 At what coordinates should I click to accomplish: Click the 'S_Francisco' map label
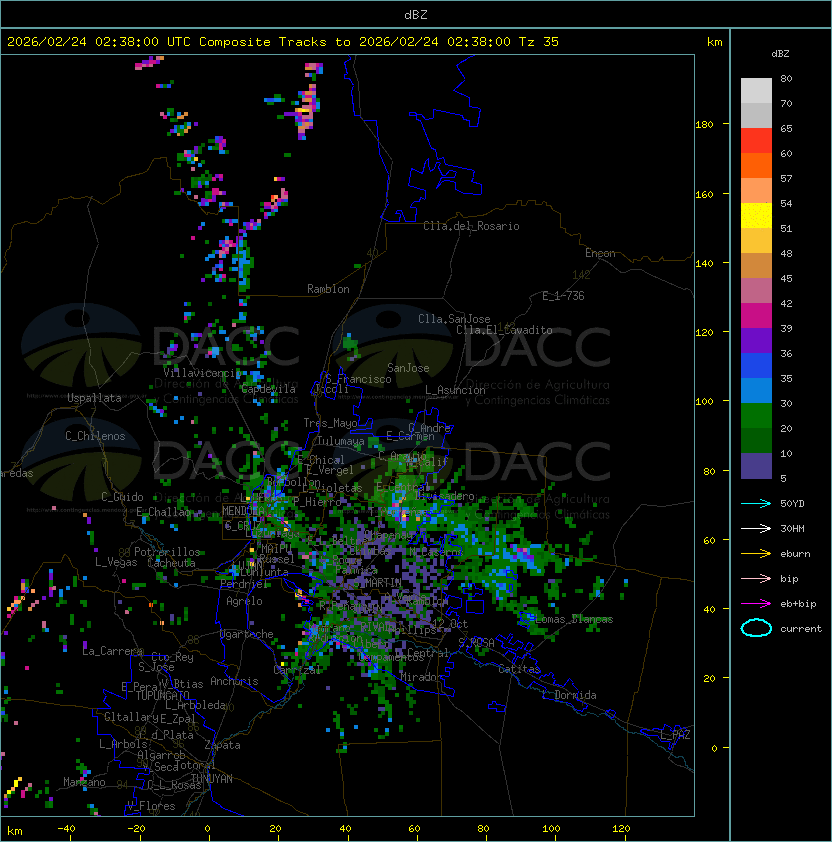[x=358, y=379]
